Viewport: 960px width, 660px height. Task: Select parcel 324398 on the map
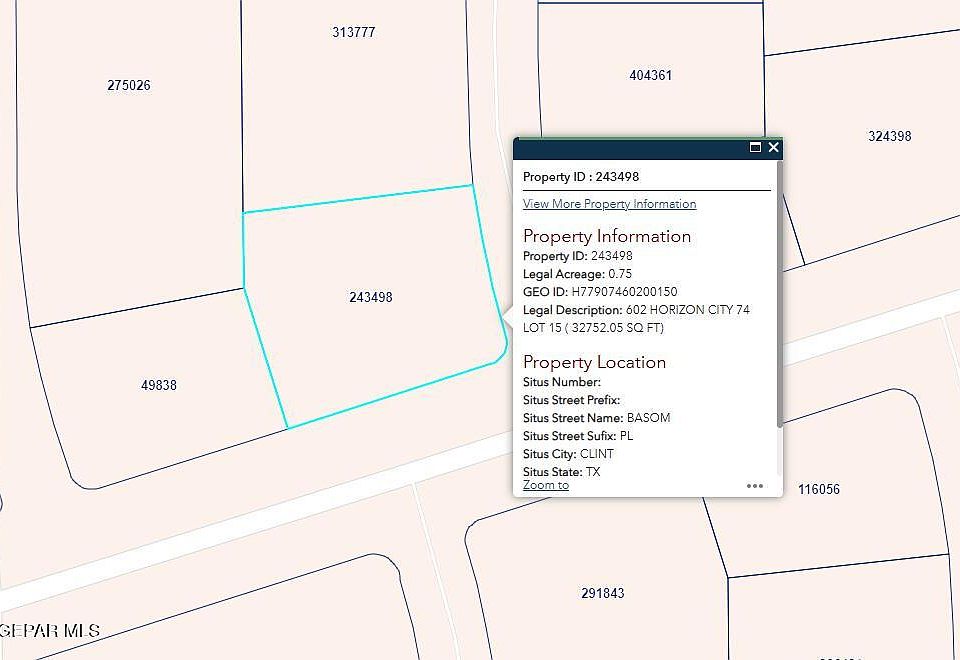tap(890, 136)
